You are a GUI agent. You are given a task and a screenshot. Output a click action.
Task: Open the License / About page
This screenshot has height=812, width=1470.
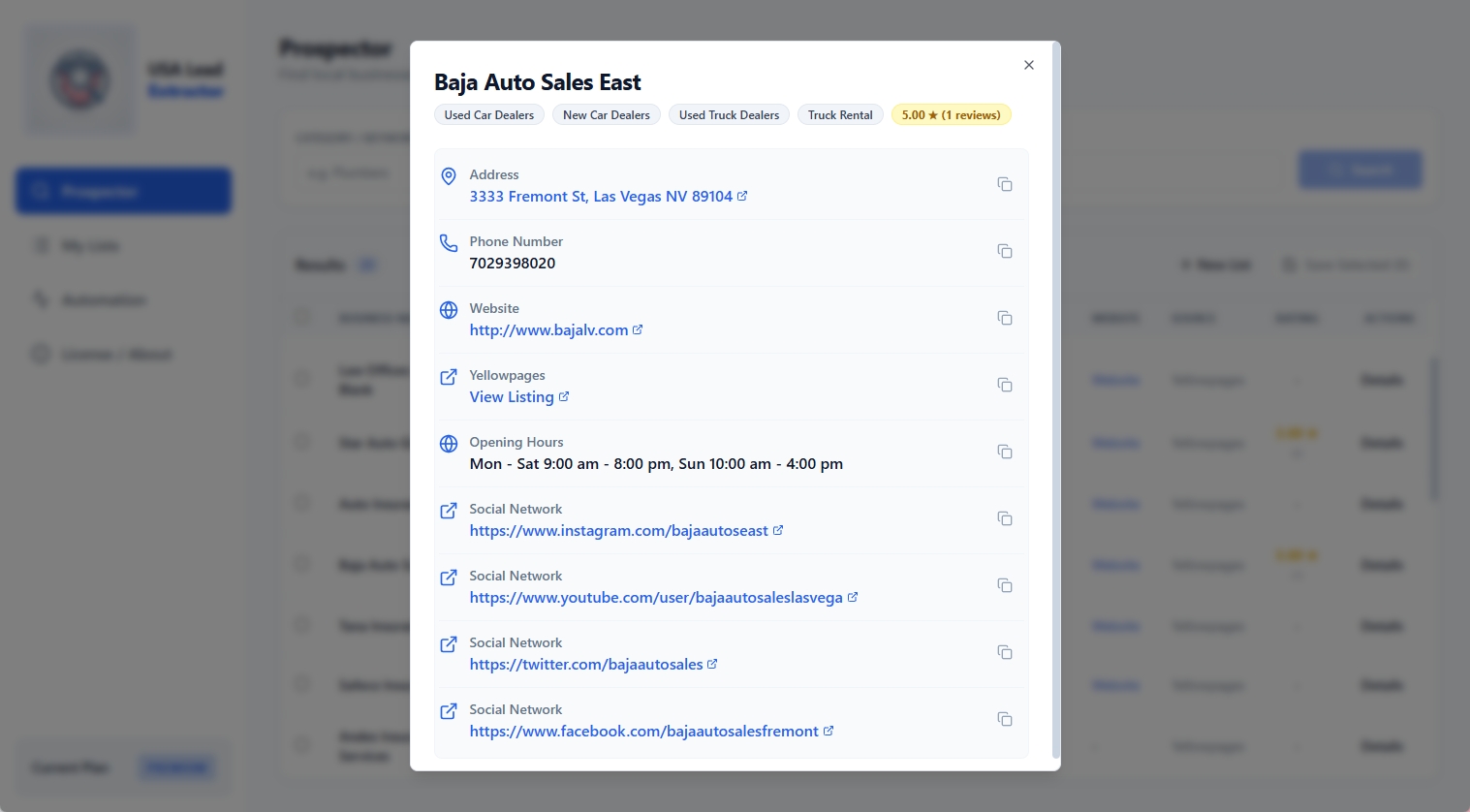115,354
